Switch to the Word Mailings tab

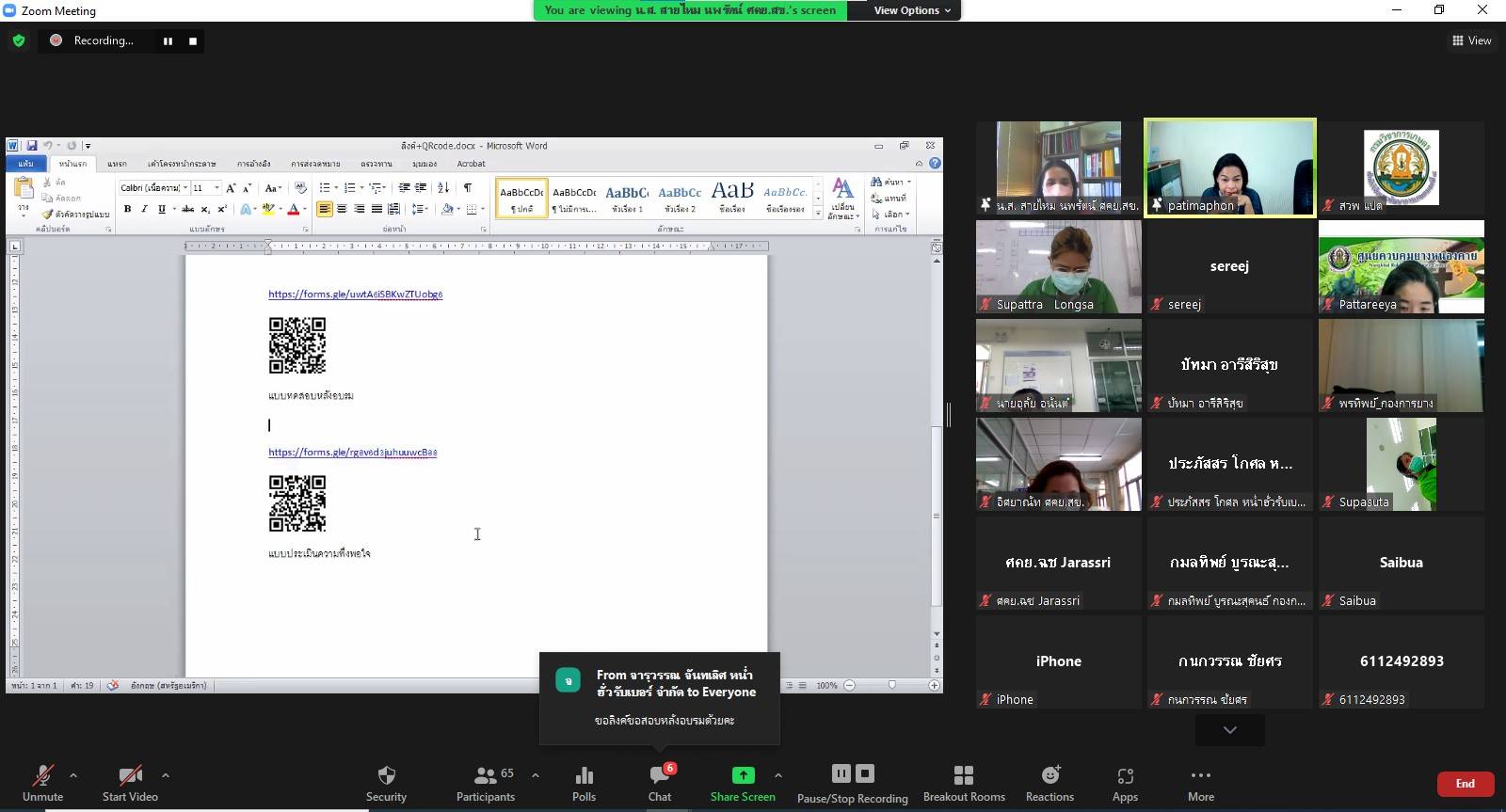tap(315, 164)
